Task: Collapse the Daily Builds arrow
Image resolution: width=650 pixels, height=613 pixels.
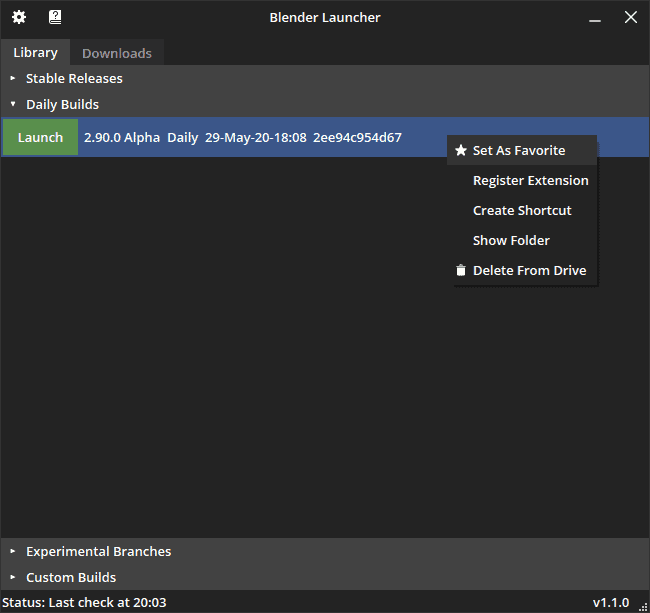Action: pyautogui.click(x=13, y=104)
